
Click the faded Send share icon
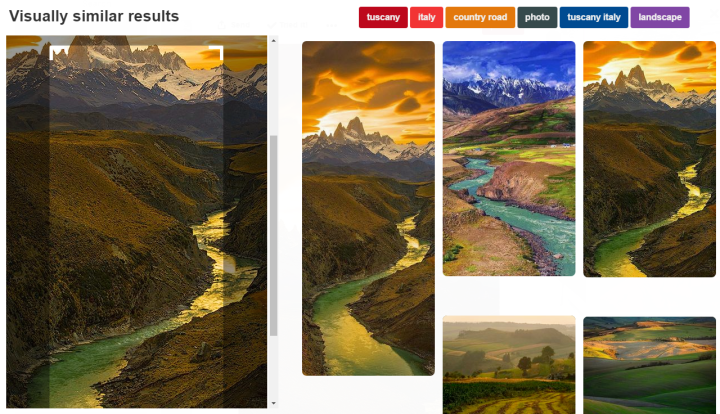tap(222, 25)
